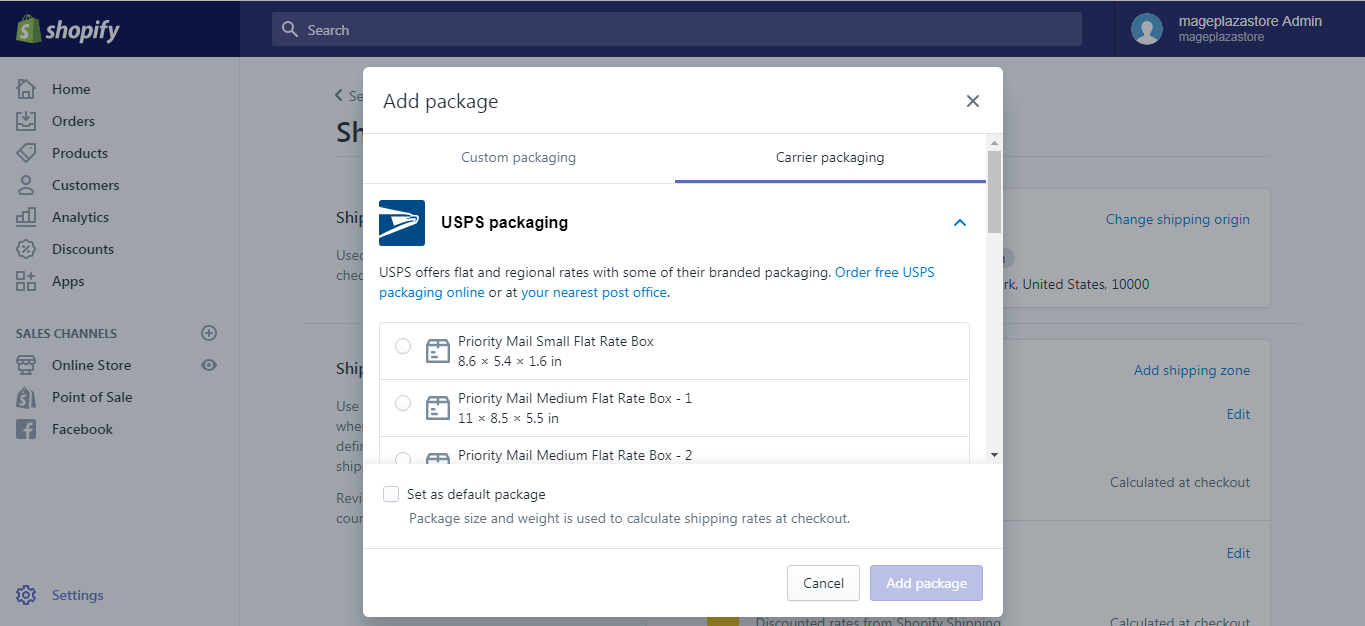
Task: Open the Orders sidebar icon
Action: (x=26, y=121)
